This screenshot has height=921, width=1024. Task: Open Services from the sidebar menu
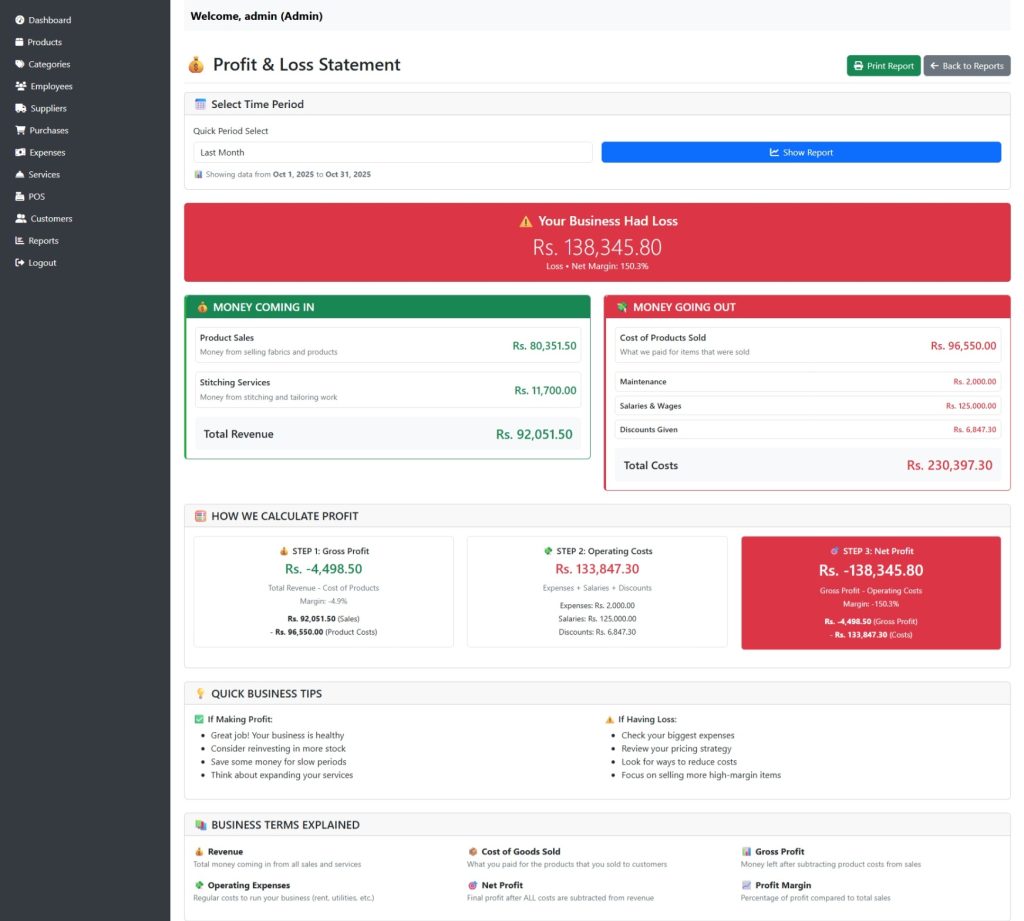click(44, 174)
